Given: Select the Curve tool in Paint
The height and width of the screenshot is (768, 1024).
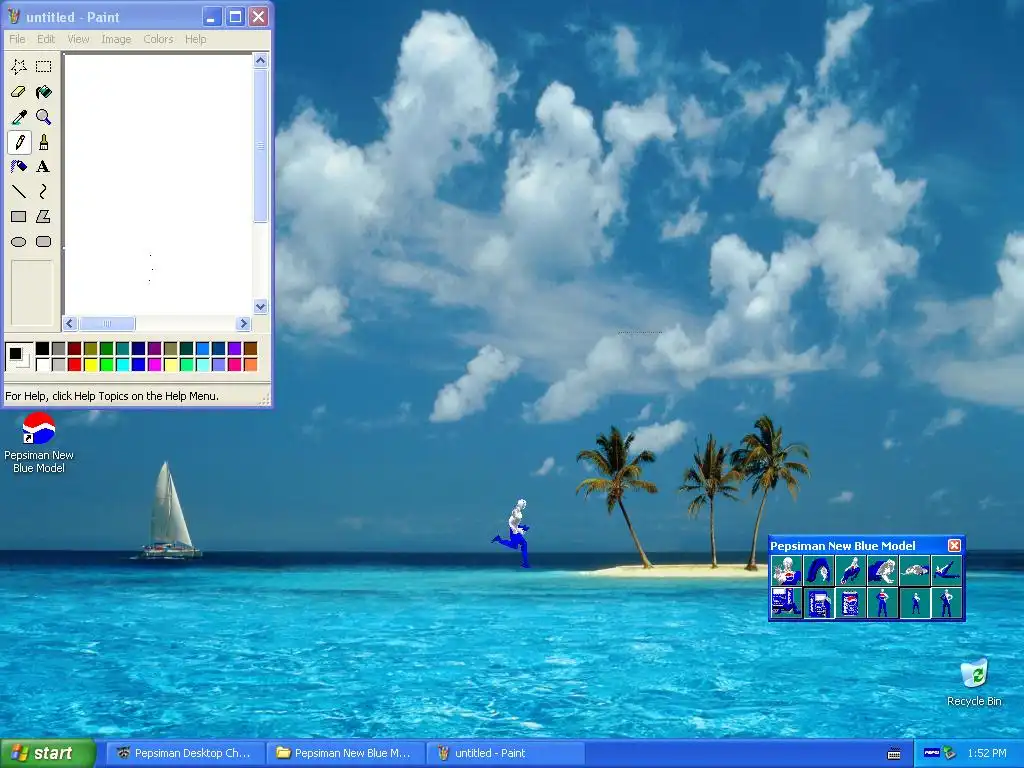Looking at the screenshot, I should point(43,191).
